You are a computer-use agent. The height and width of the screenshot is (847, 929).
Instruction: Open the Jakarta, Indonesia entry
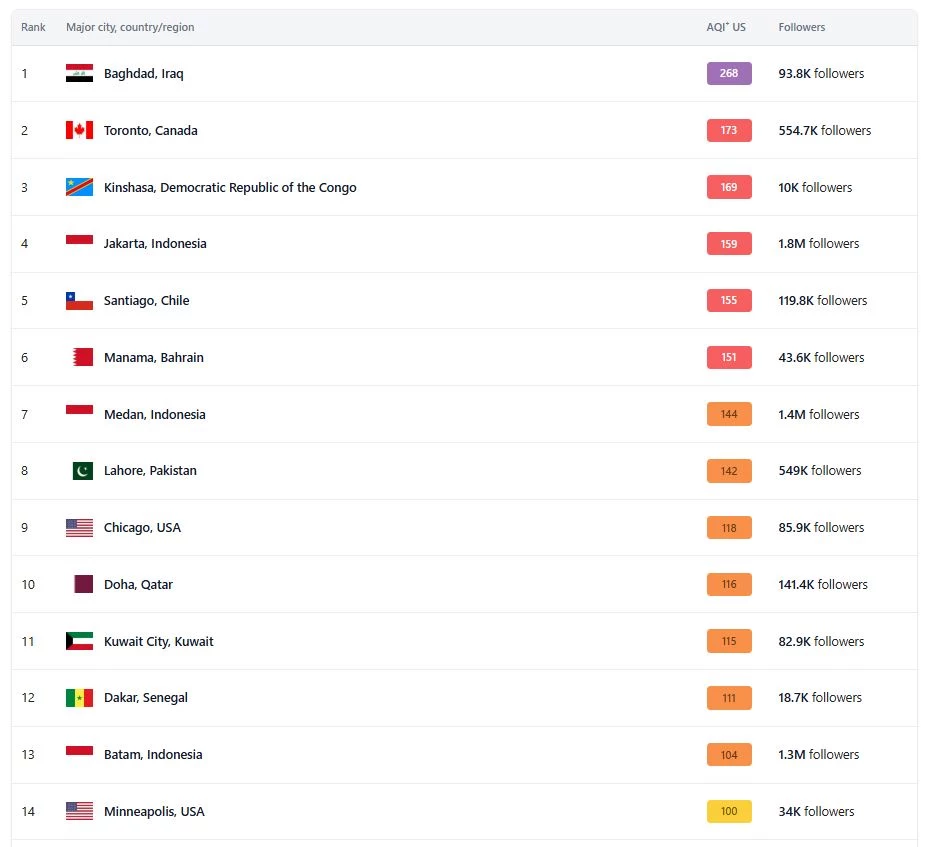(155, 243)
